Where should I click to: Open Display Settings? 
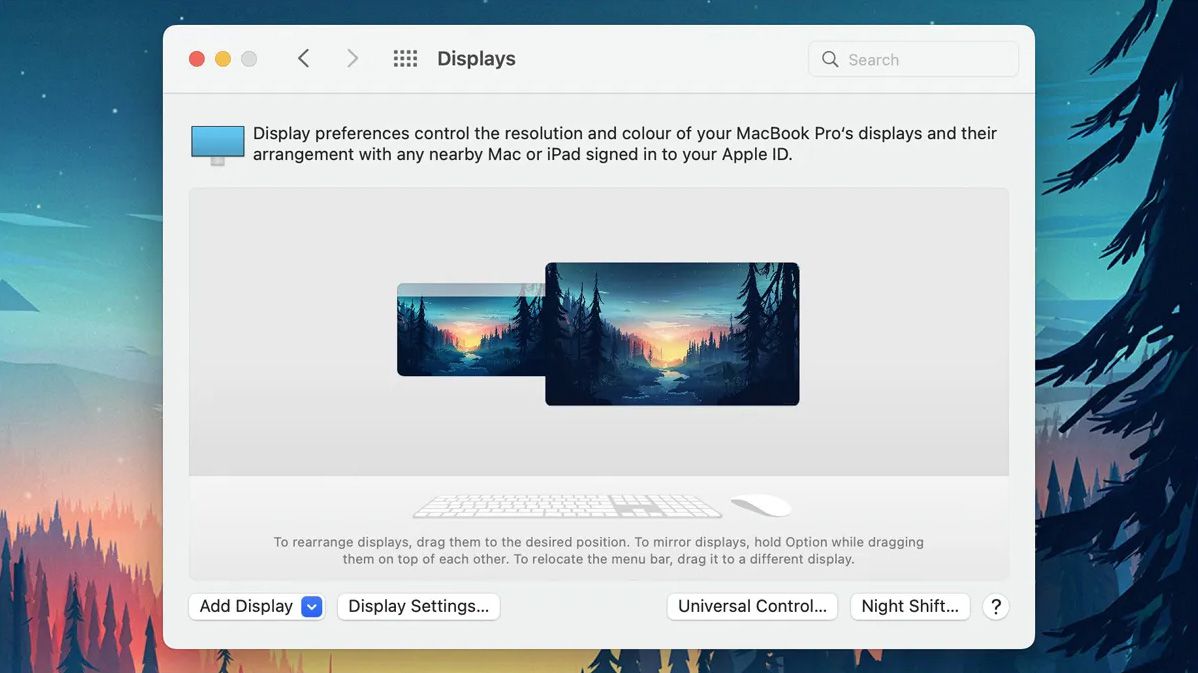coord(418,606)
